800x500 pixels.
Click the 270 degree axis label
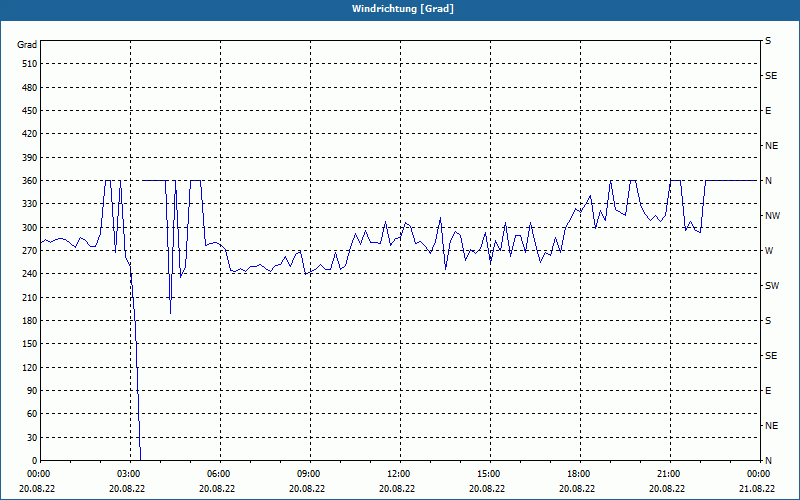pyautogui.click(x=30, y=251)
